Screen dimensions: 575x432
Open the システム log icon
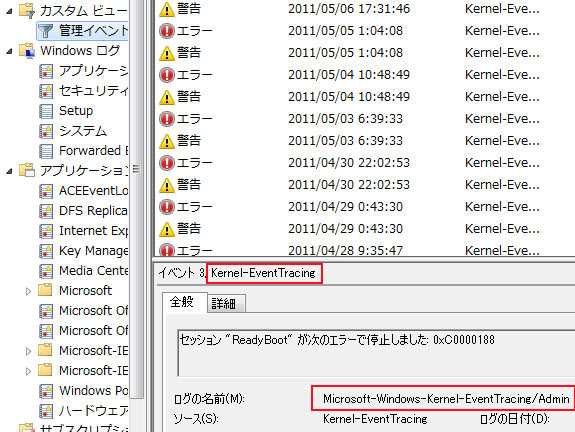click(46, 131)
